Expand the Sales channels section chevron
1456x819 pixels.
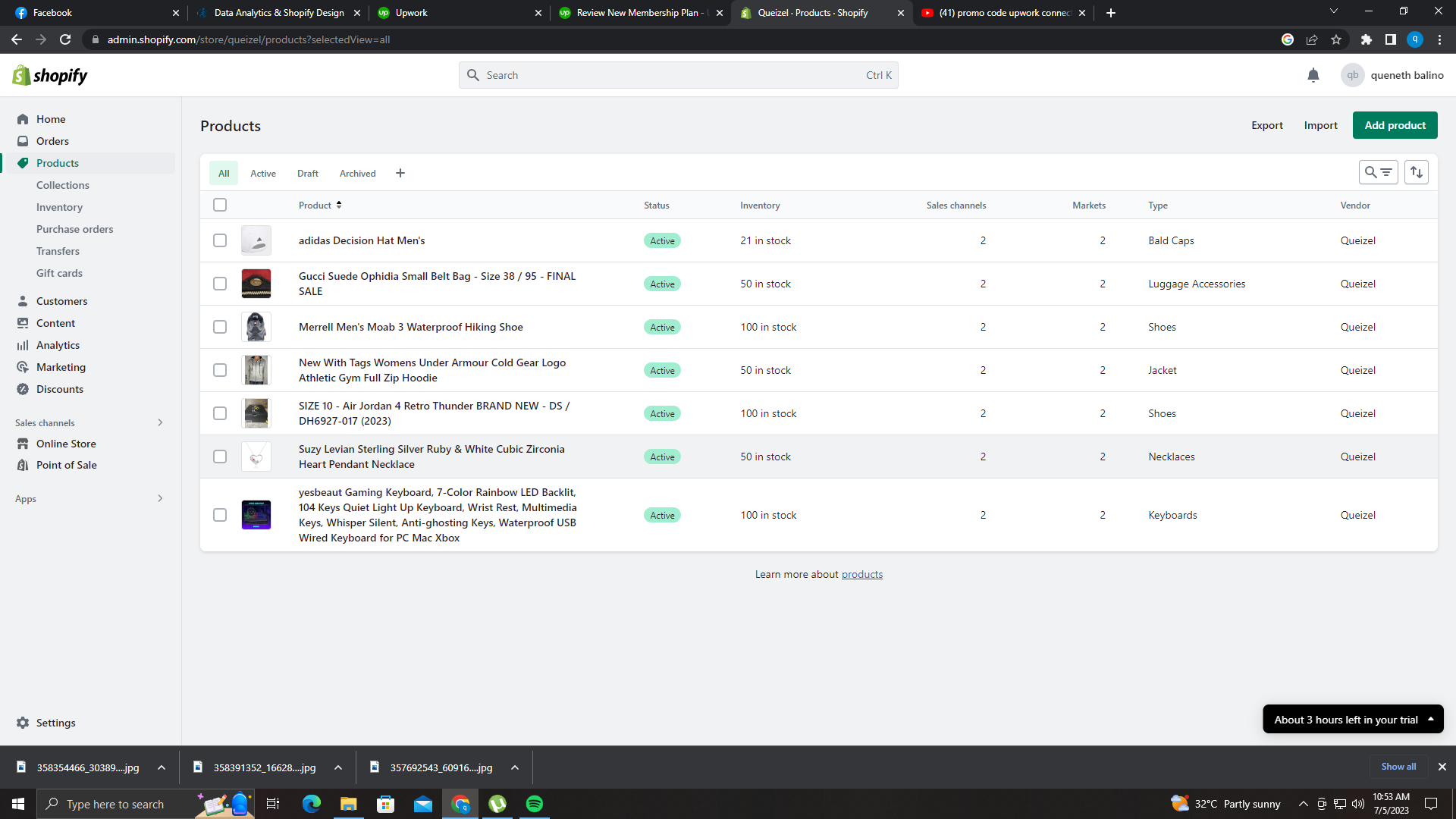(x=160, y=422)
